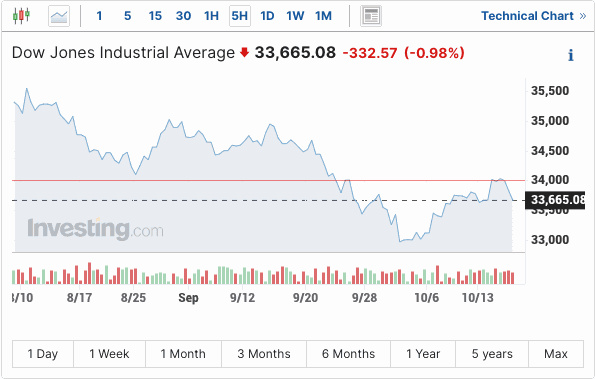This screenshot has width=595, height=379.
Task: Open the Technical Chart link
Action: pos(534,16)
